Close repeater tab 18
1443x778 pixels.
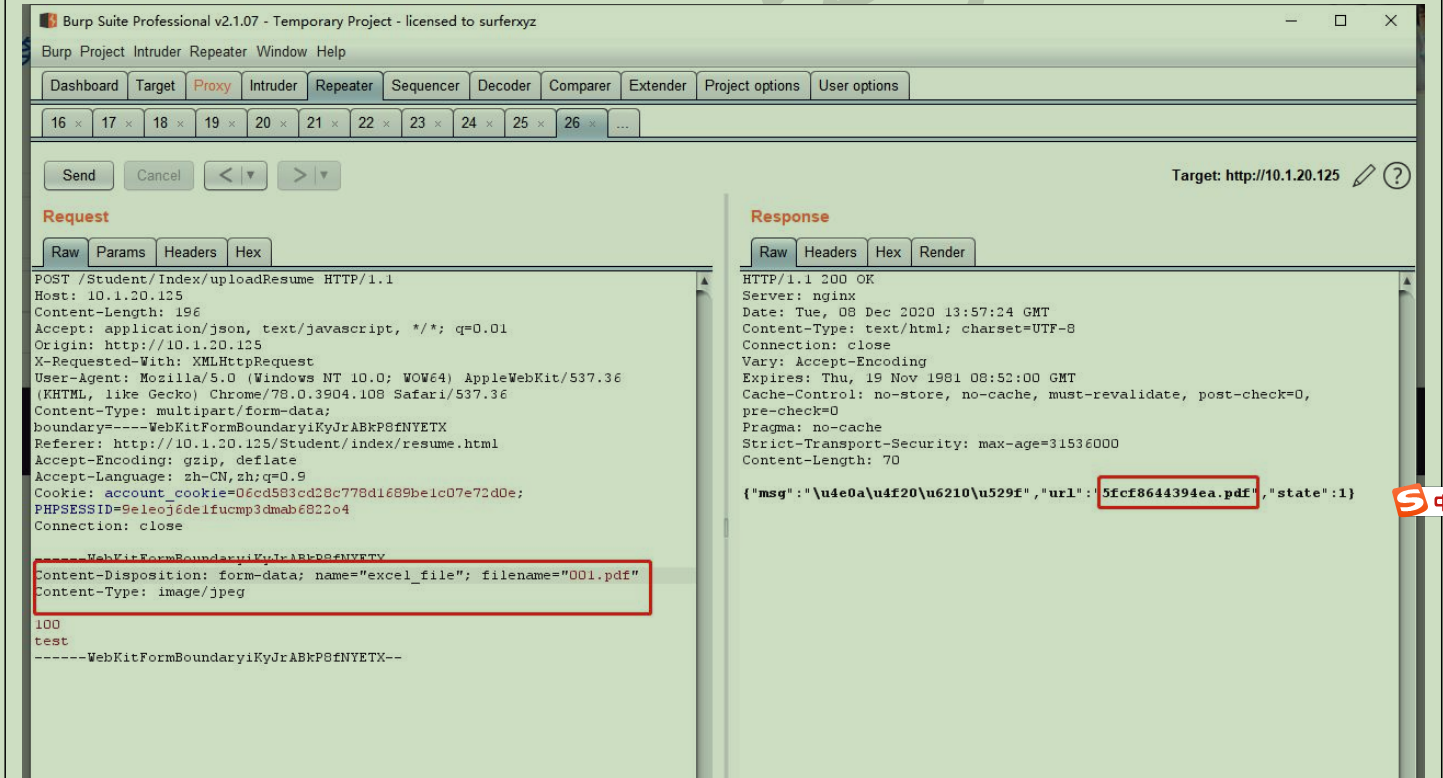tap(181, 124)
